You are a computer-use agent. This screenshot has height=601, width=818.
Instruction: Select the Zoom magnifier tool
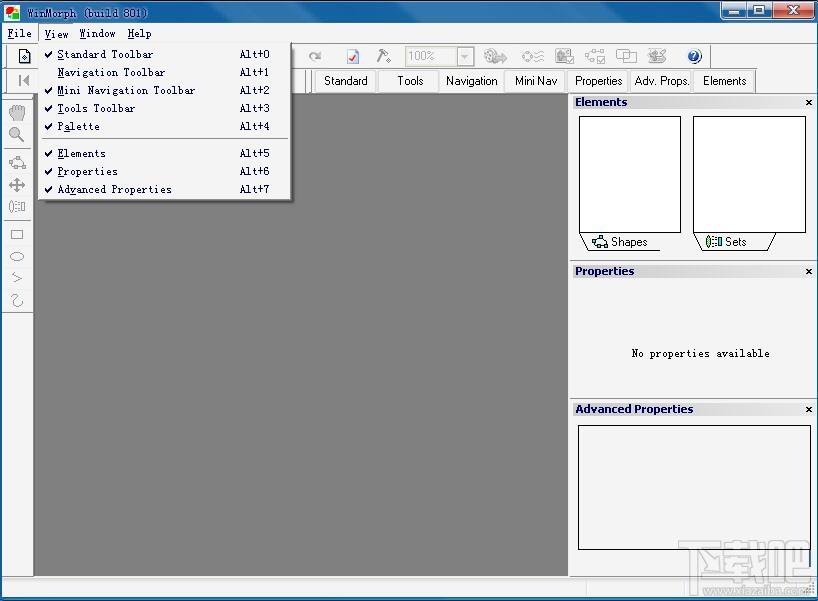(17, 135)
